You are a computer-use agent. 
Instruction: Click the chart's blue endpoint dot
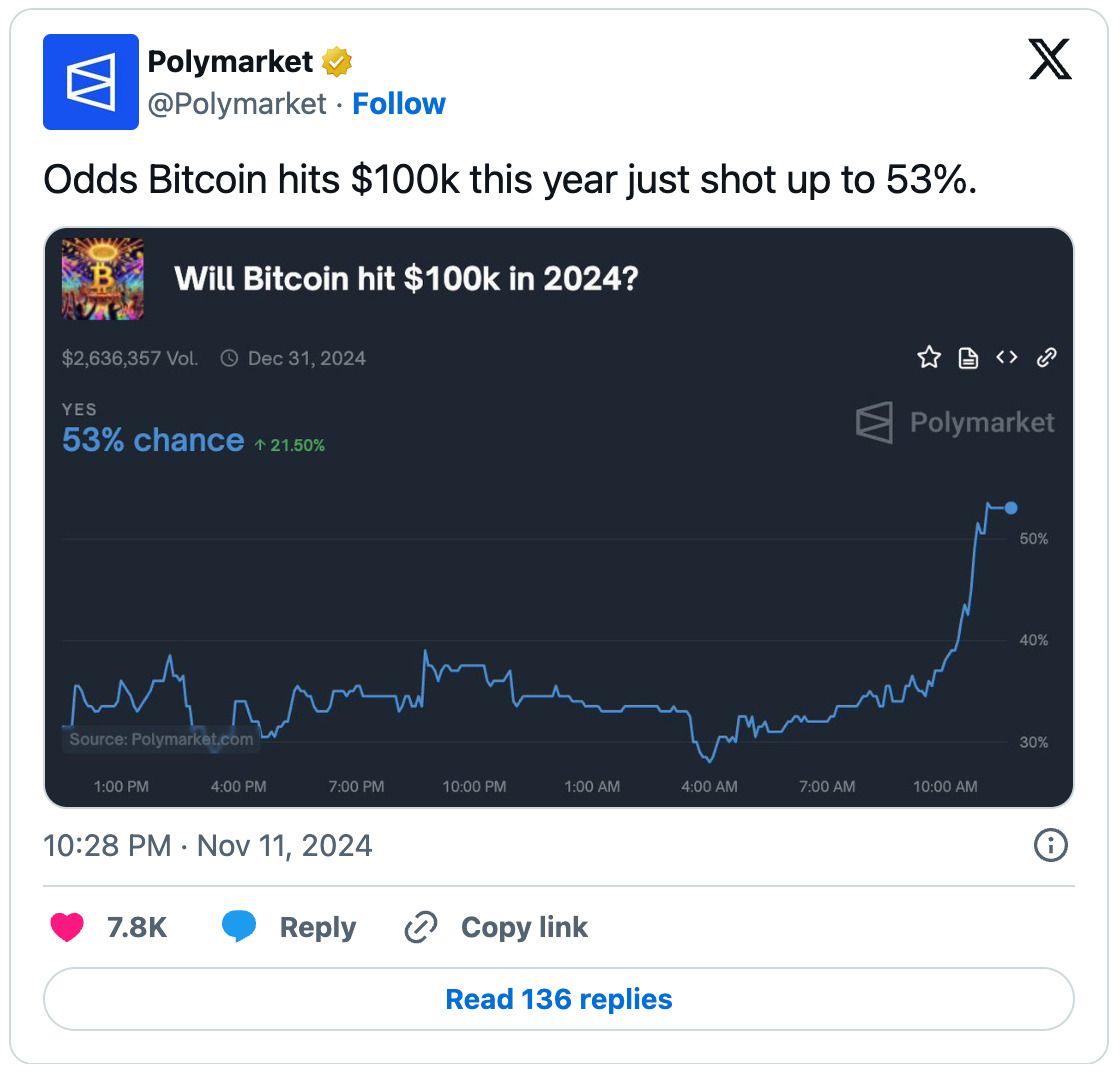tap(1011, 508)
